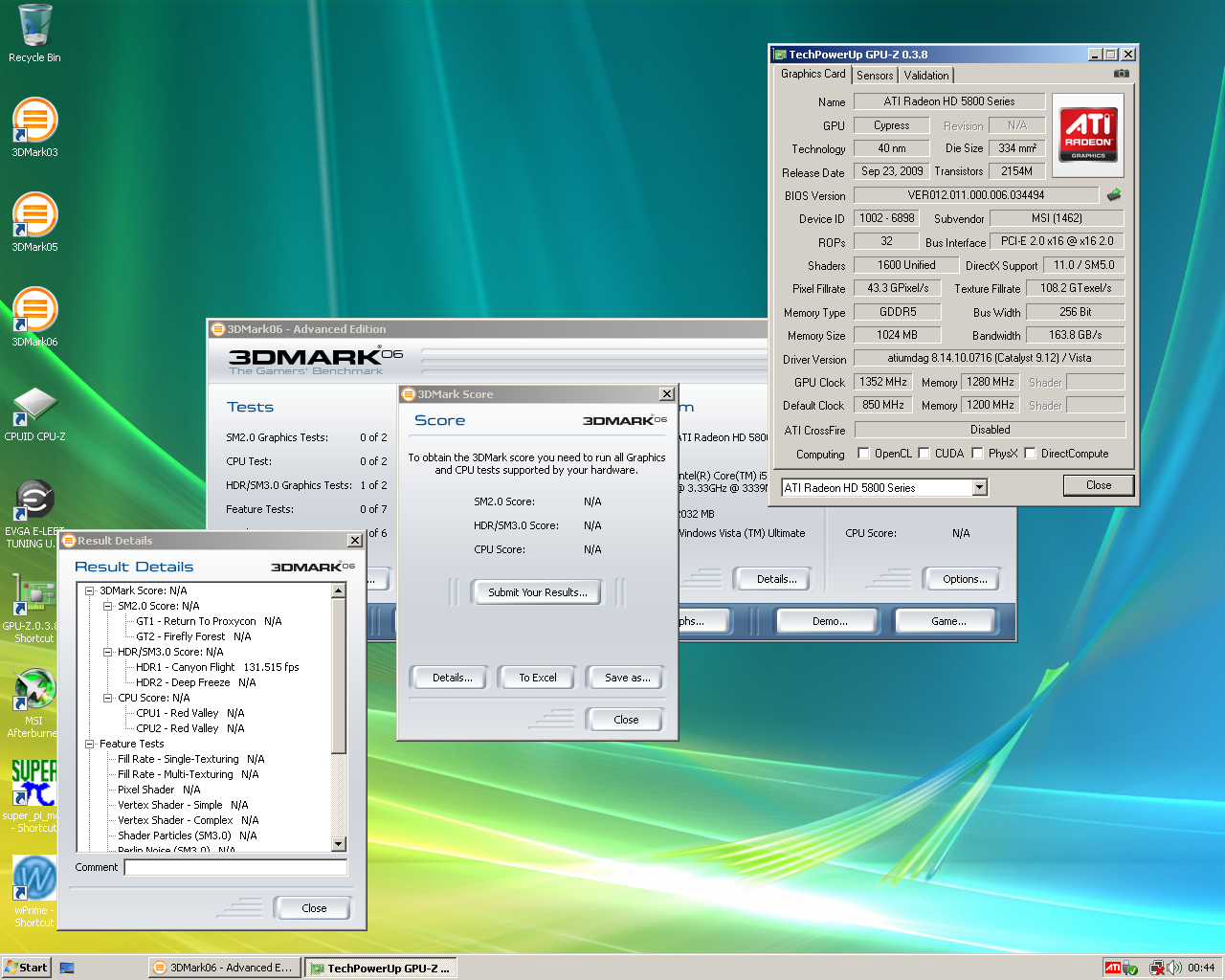
Task: Select the Graphics Card tab in GPU-Z
Action: point(813,74)
